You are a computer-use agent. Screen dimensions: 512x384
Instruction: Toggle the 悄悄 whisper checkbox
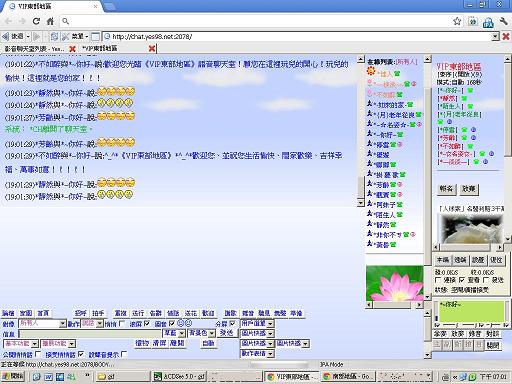pyautogui.click(x=122, y=324)
